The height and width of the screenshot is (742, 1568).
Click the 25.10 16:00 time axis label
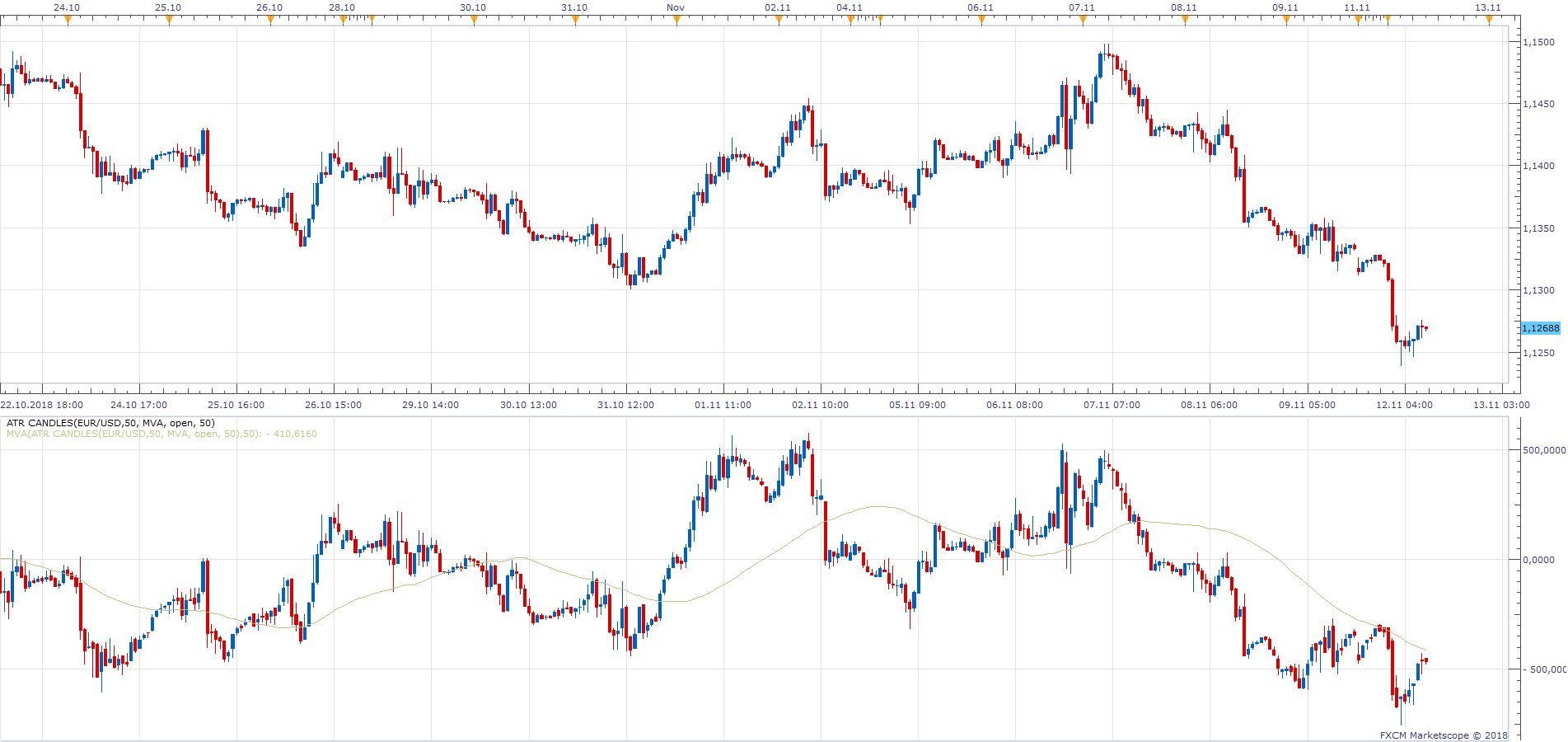click(x=236, y=405)
